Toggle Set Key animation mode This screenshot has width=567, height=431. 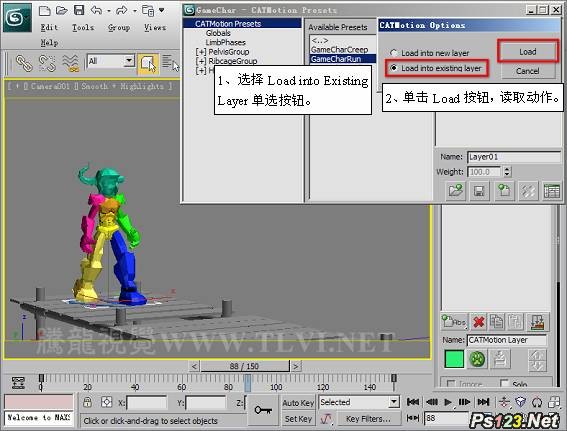point(298,419)
